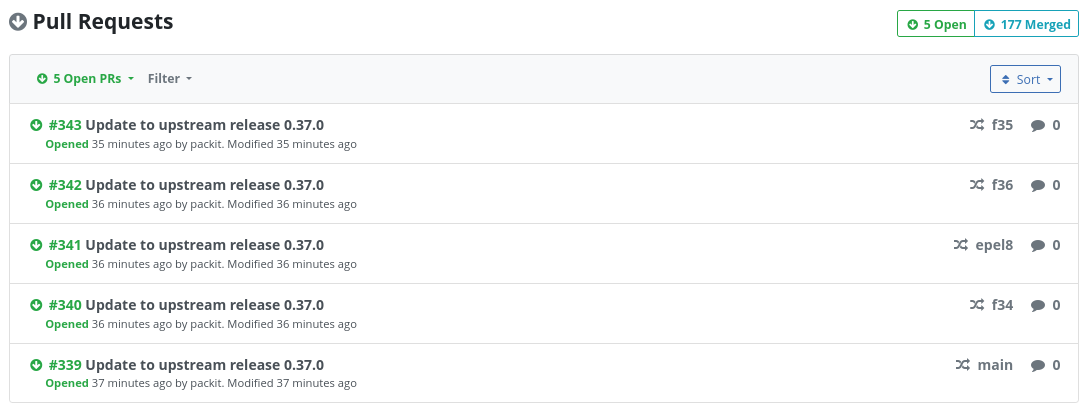Open the Sort dropdown menu

pyautogui.click(x=1025, y=79)
